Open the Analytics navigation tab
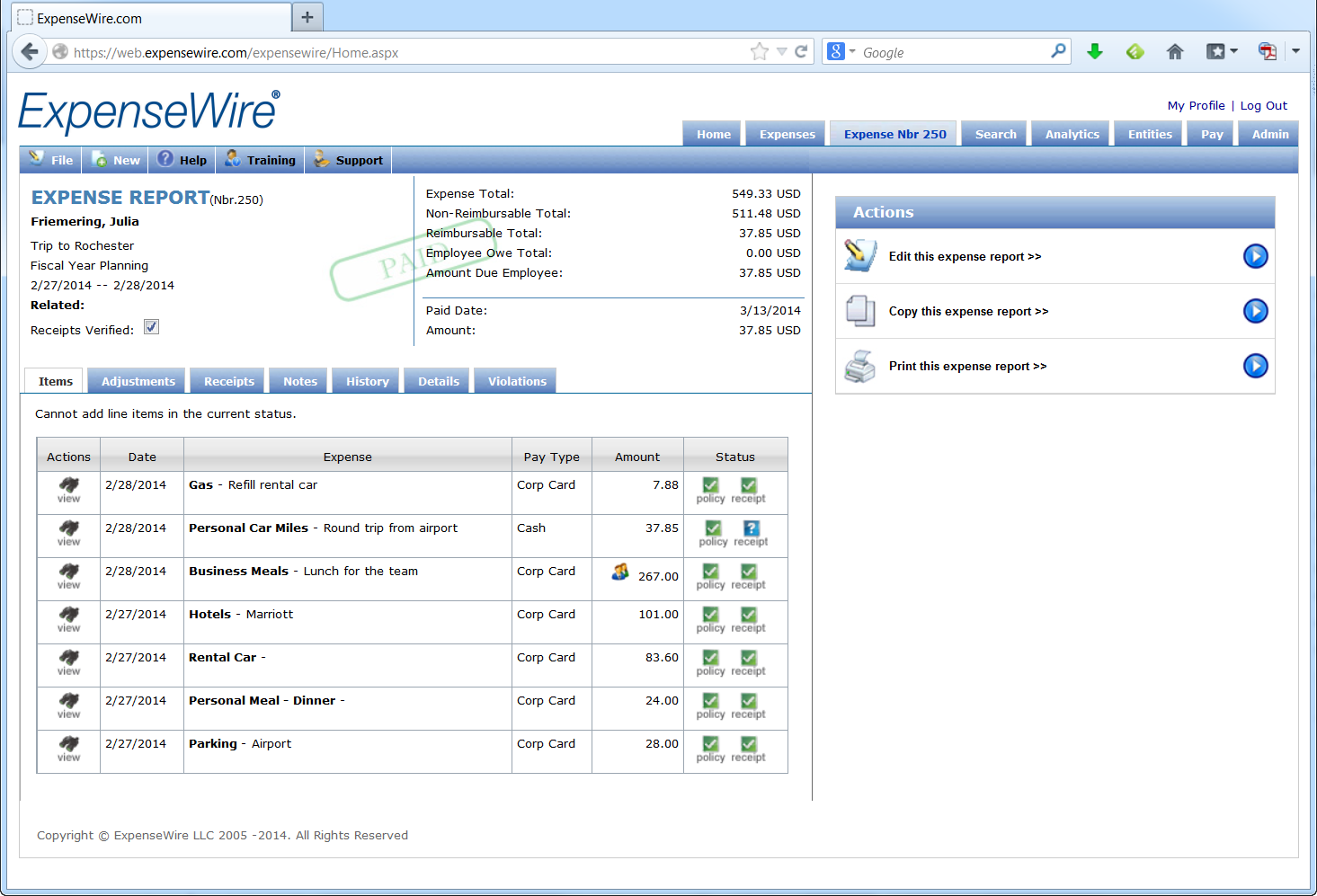This screenshot has height=896, width=1317. (x=1070, y=133)
